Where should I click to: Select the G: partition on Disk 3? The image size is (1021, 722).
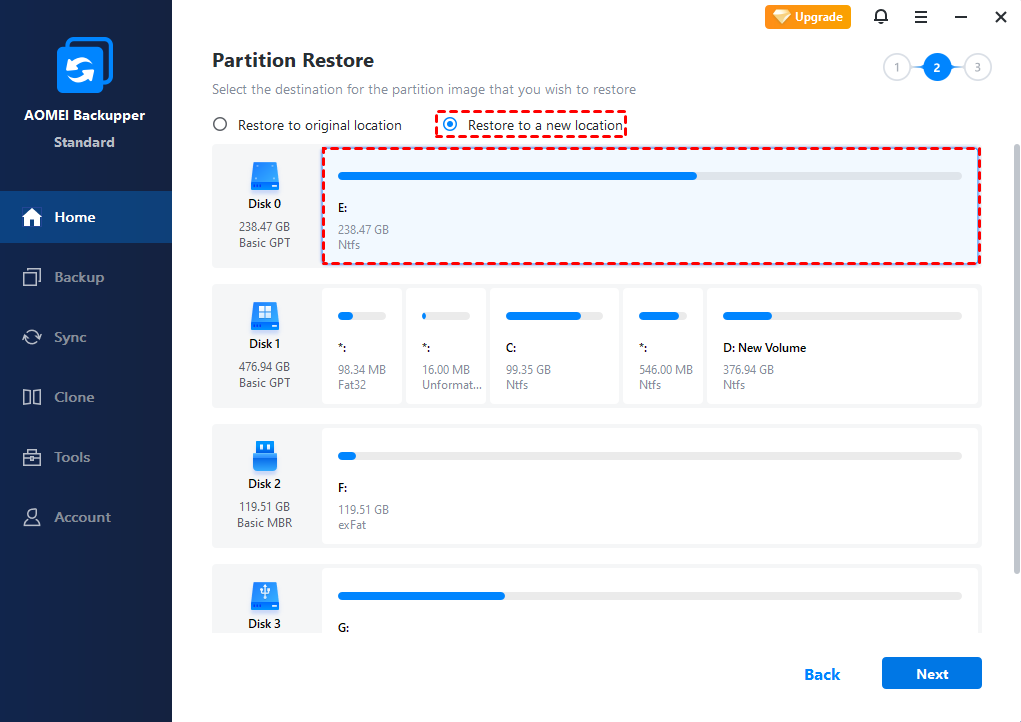pos(650,600)
